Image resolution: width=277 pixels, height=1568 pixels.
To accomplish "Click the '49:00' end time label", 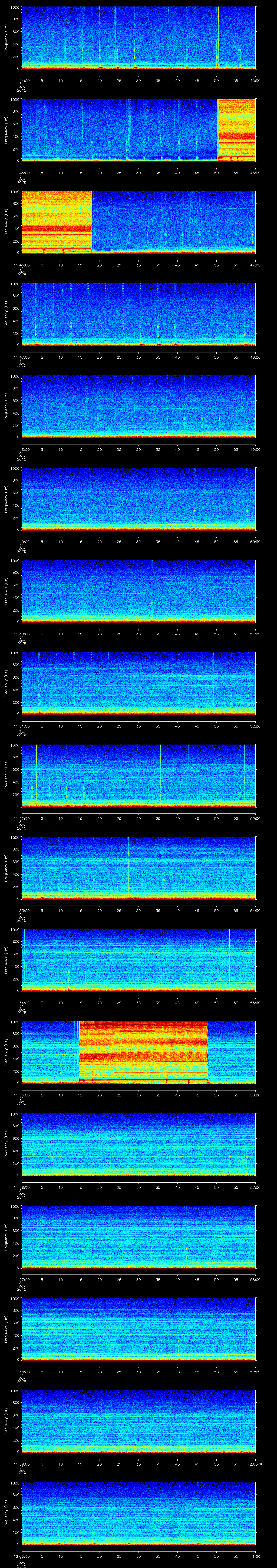I will (x=256, y=449).
